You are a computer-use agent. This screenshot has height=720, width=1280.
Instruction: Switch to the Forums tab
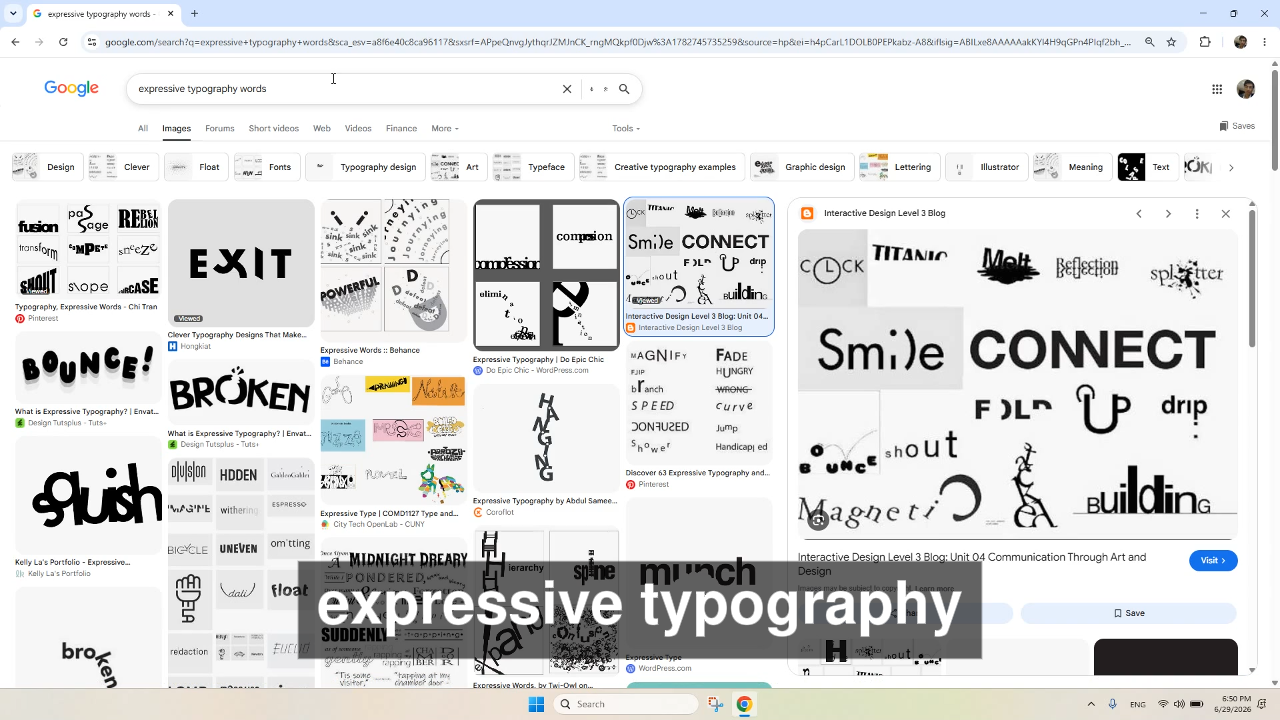click(220, 128)
